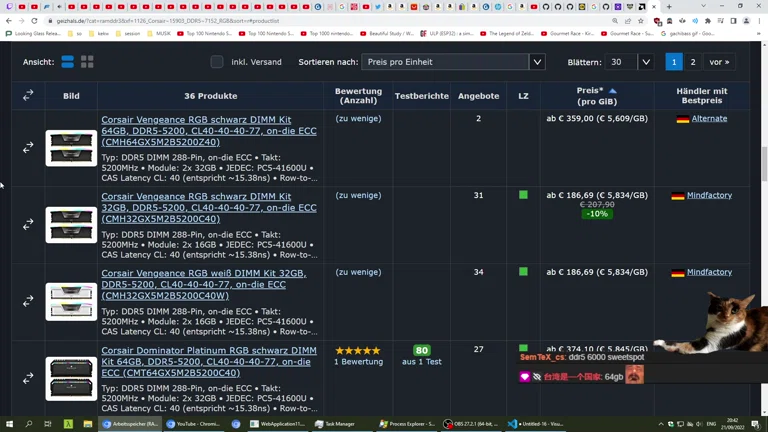
Task: Click the five-star rating for Dominator Platinum
Action: click(x=358, y=351)
